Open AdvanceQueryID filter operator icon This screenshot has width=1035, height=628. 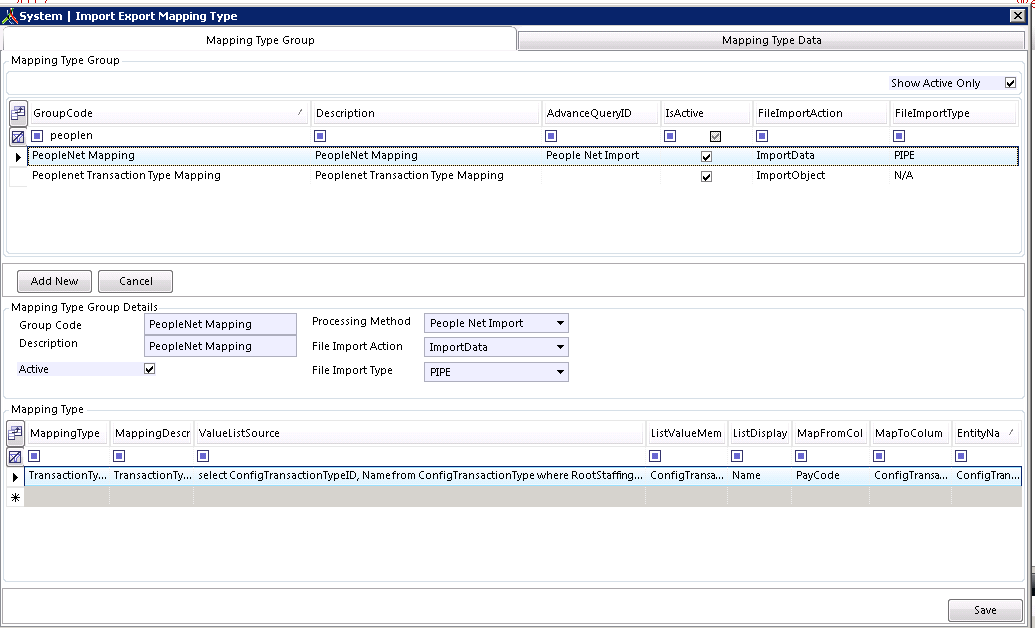point(551,136)
